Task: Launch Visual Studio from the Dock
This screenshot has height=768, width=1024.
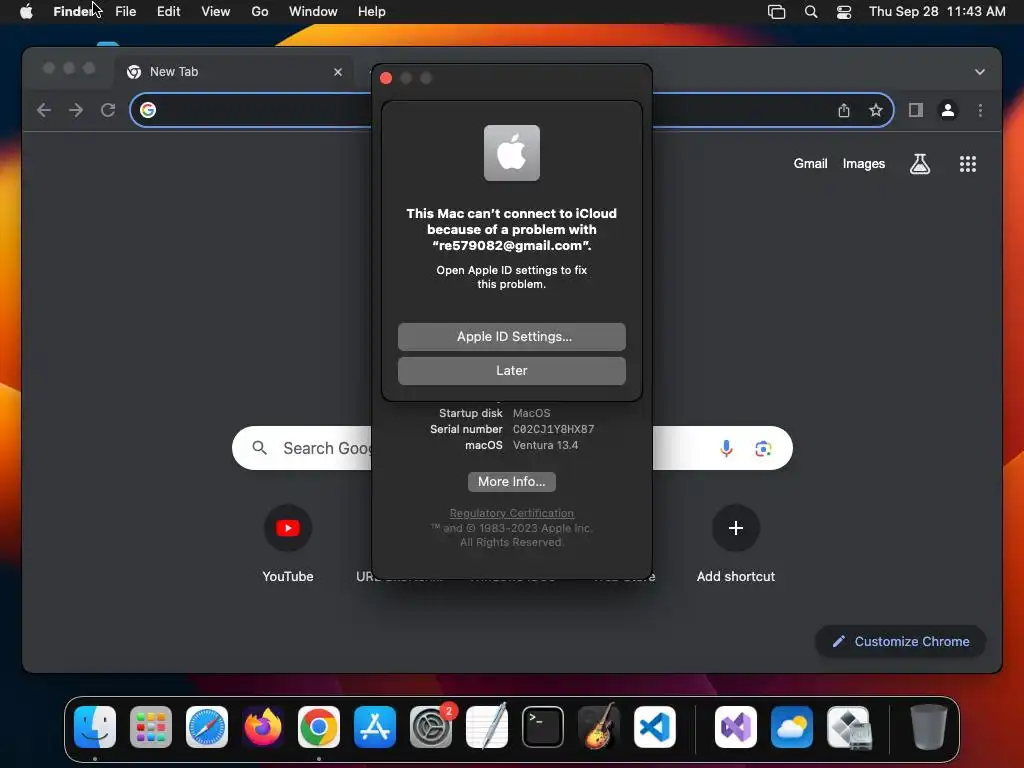Action: tap(736, 727)
